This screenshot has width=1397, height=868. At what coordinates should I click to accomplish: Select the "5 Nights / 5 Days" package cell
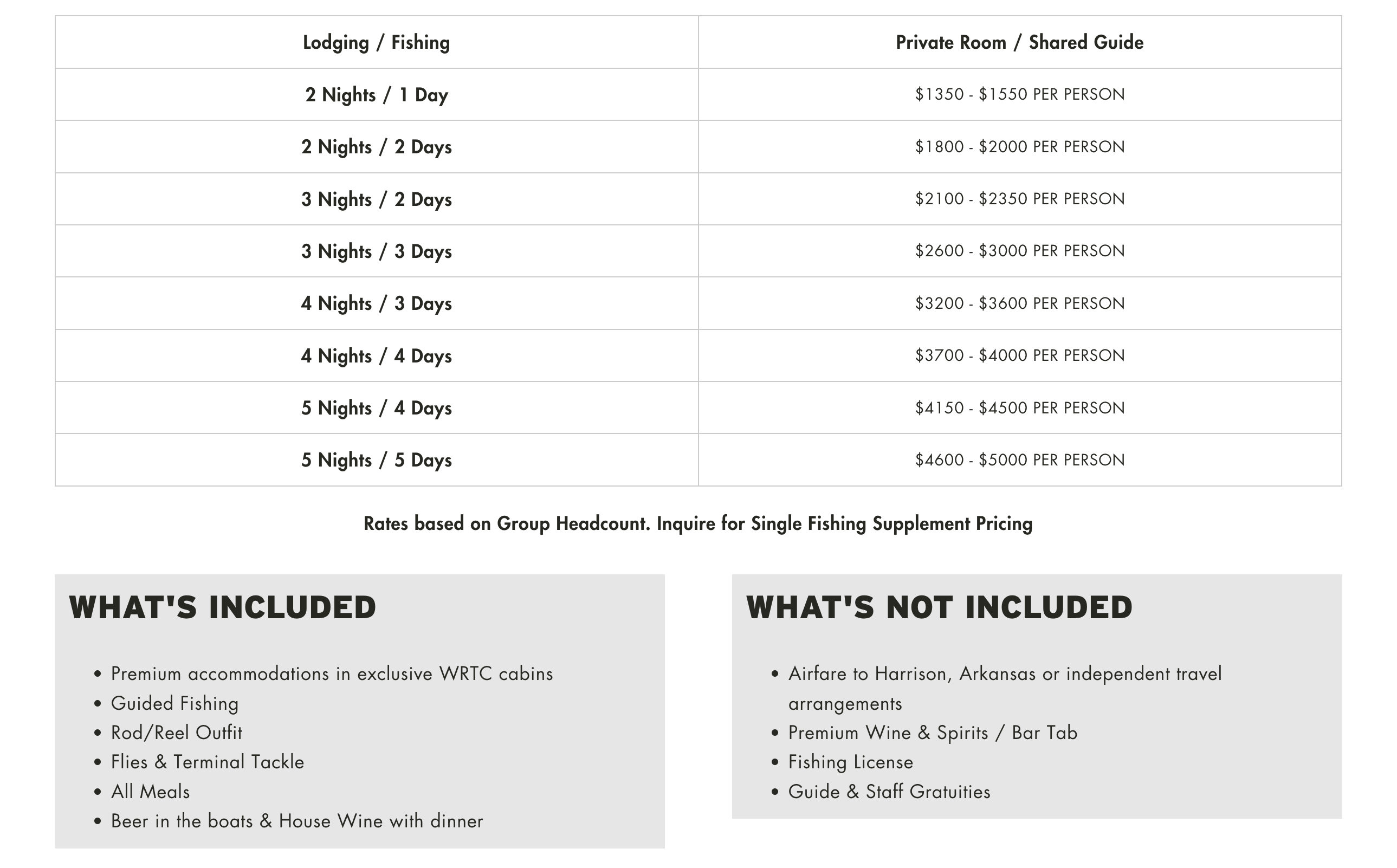point(376,460)
